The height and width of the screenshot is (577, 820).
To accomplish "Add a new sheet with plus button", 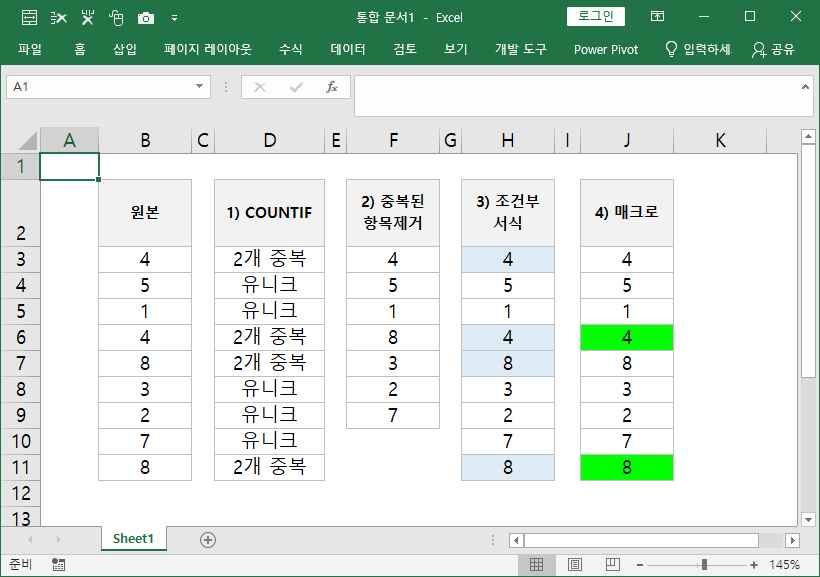I will [208, 540].
